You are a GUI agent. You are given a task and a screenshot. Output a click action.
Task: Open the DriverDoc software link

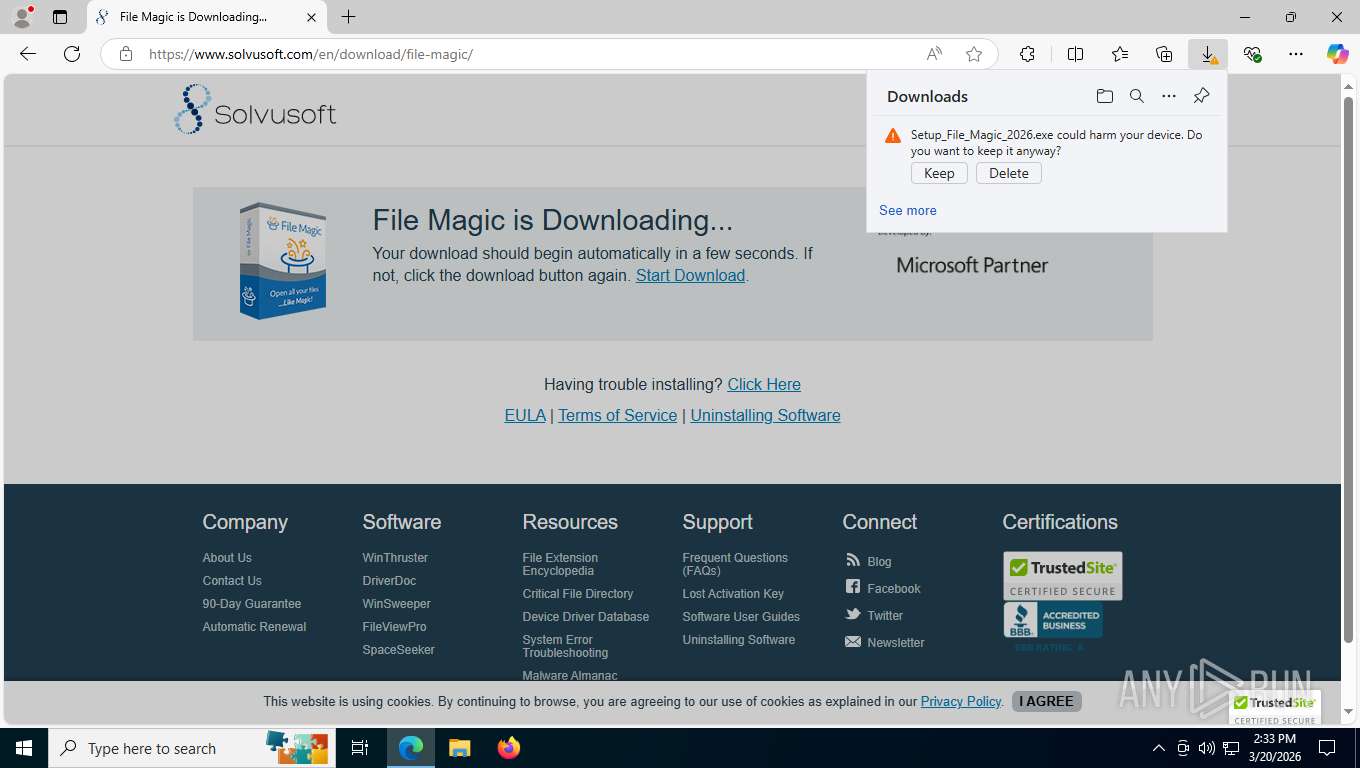click(x=389, y=581)
